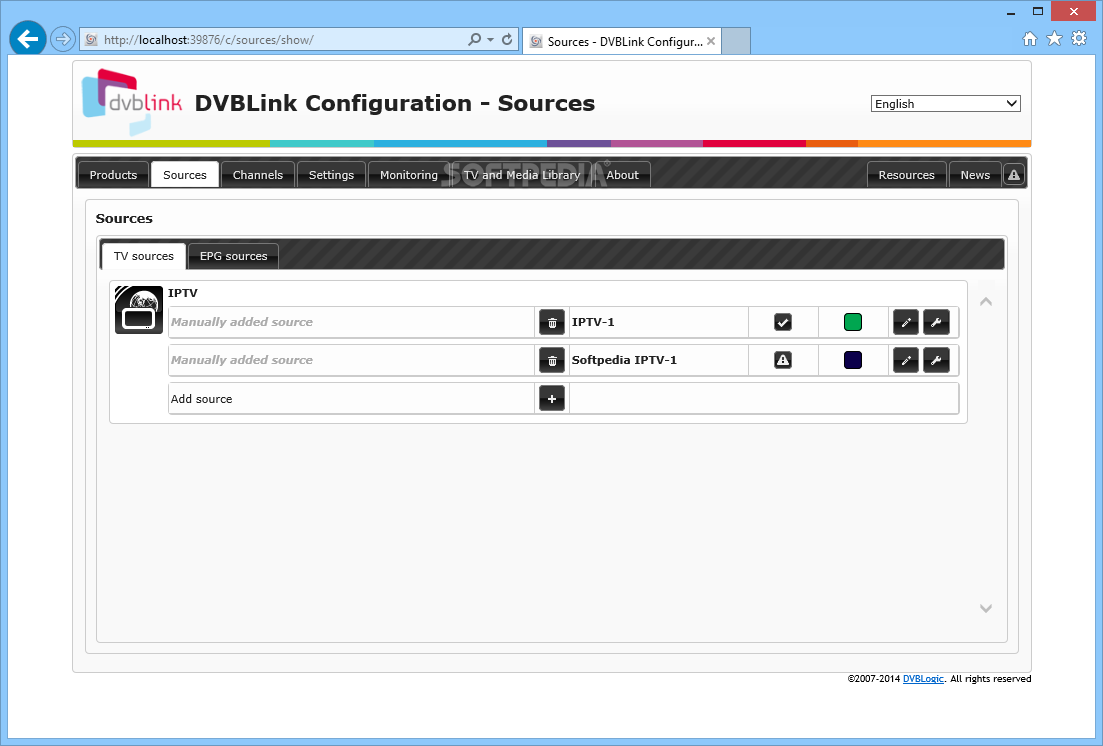Viewport: 1103px width, 746px height.
Task: Click the Softpedia IPTV-1 source name
Action: click(624, 360)
